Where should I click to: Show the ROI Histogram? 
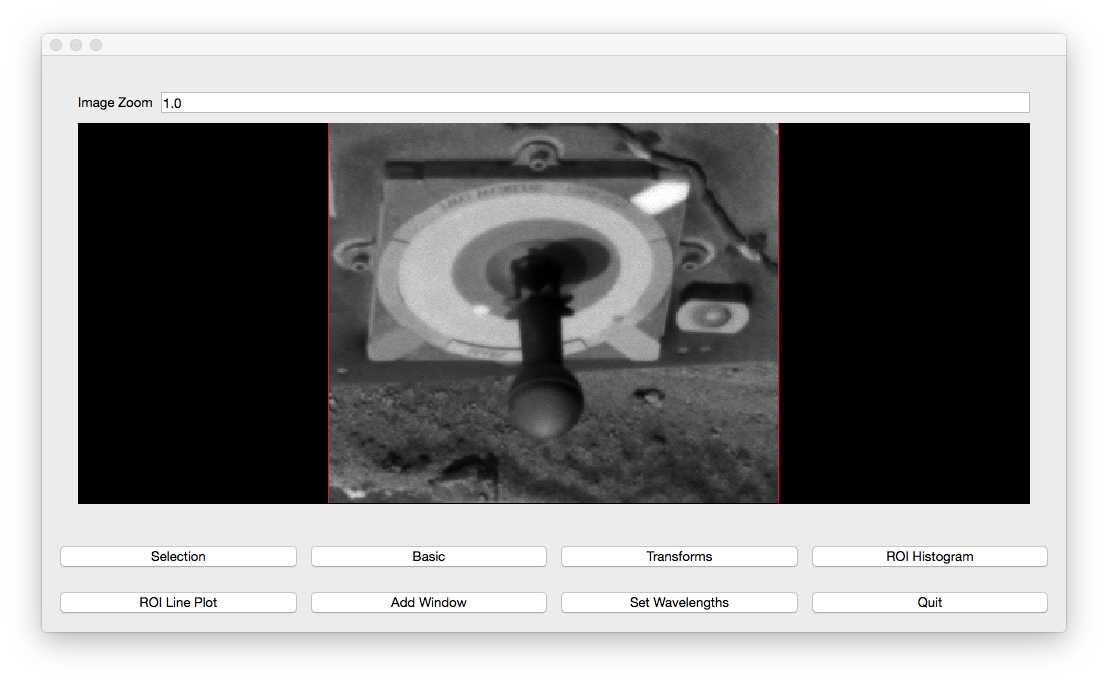click(x=929, y=556)
